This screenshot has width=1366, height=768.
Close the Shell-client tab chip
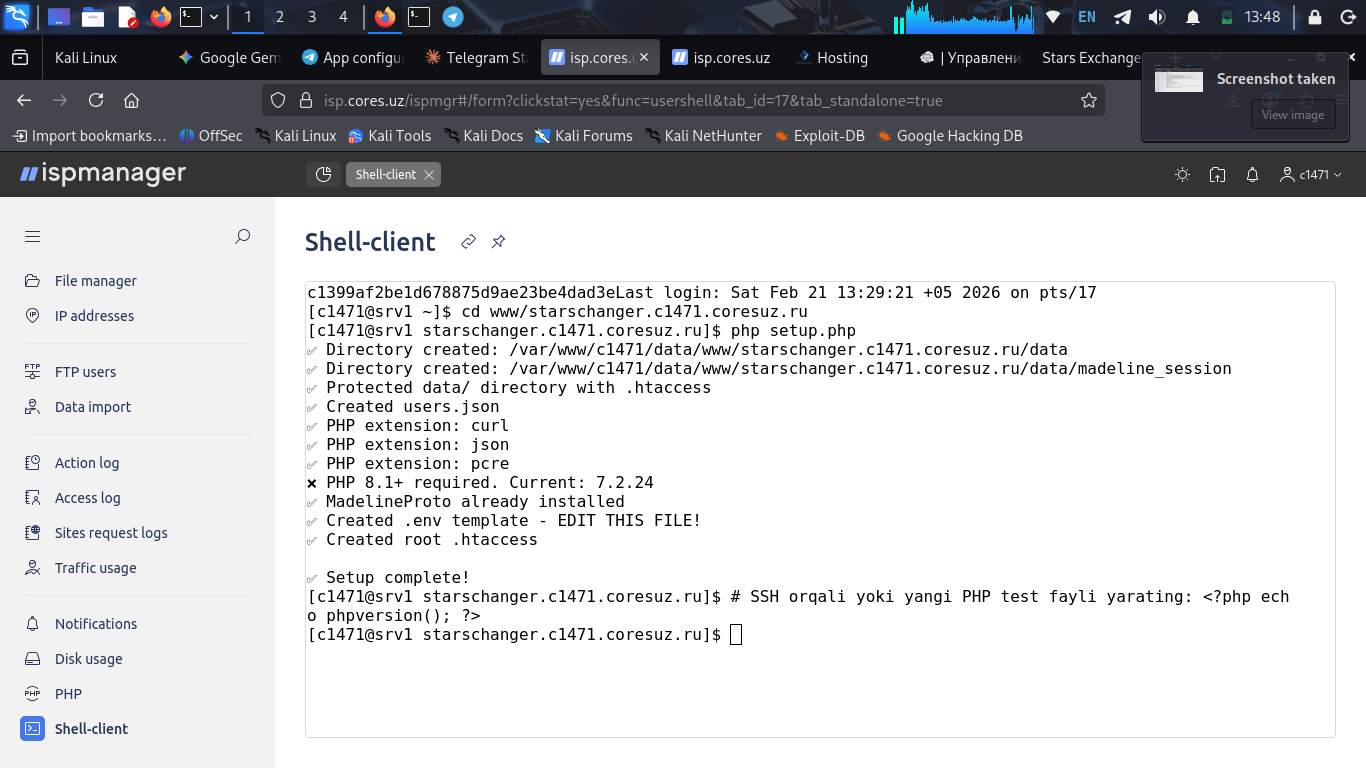(x=429, y=175)
